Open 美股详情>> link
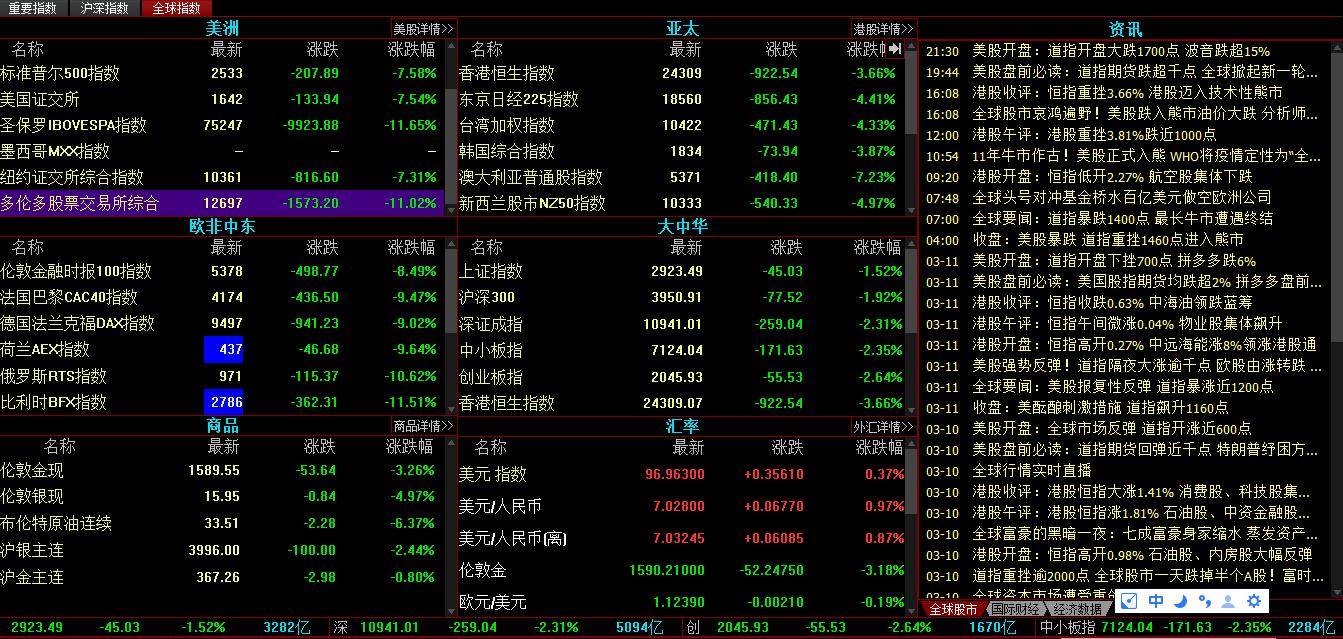 click(423, 29)
